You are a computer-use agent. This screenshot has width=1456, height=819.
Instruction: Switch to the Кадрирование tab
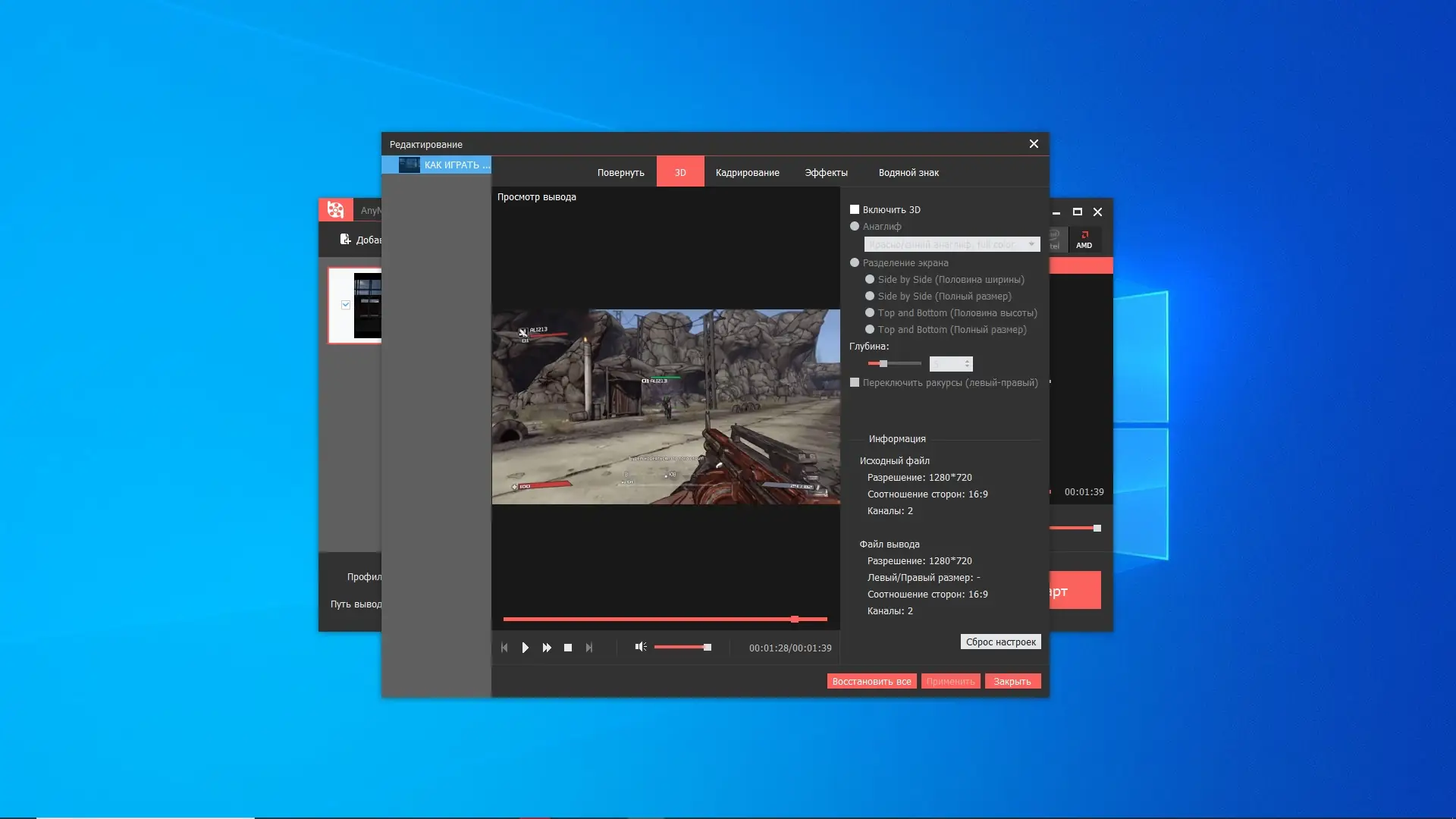(x=747, y=173)
